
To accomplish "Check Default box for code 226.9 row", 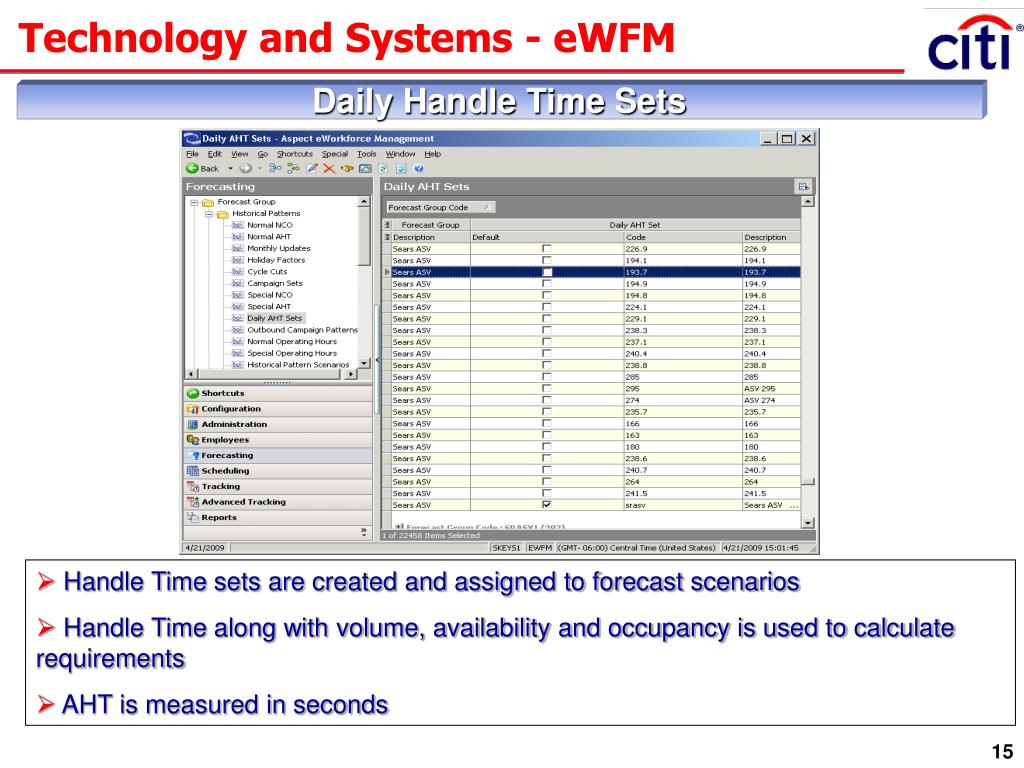I will 547,249.
